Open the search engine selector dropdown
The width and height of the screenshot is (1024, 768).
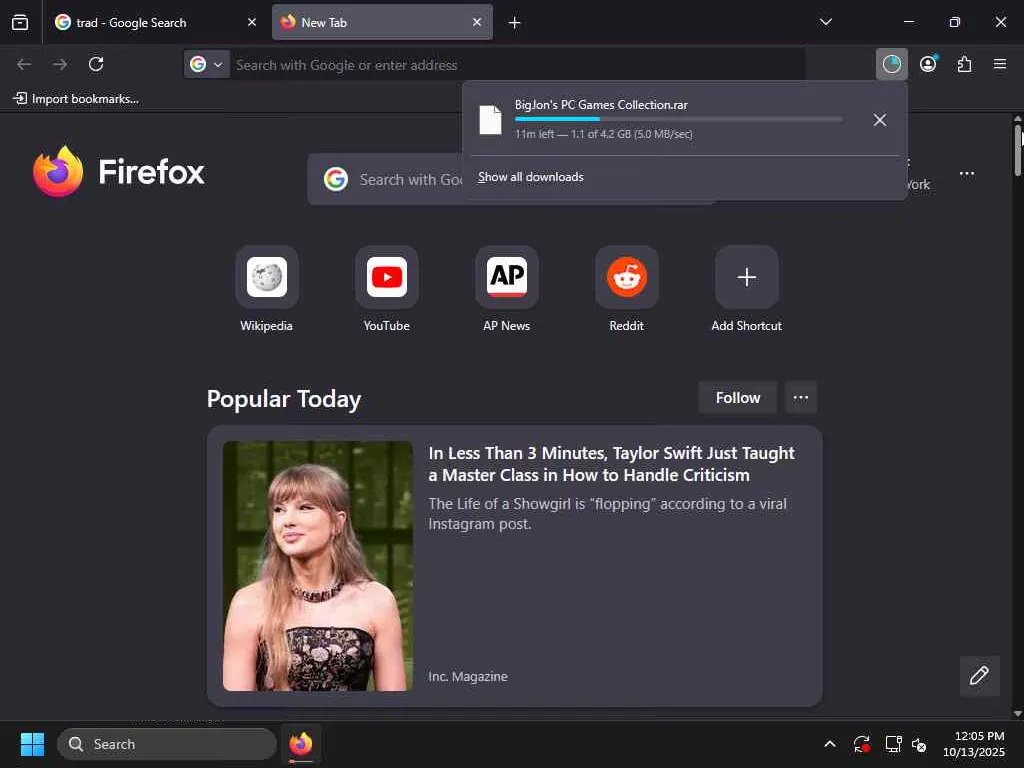[x=206, y=64]
